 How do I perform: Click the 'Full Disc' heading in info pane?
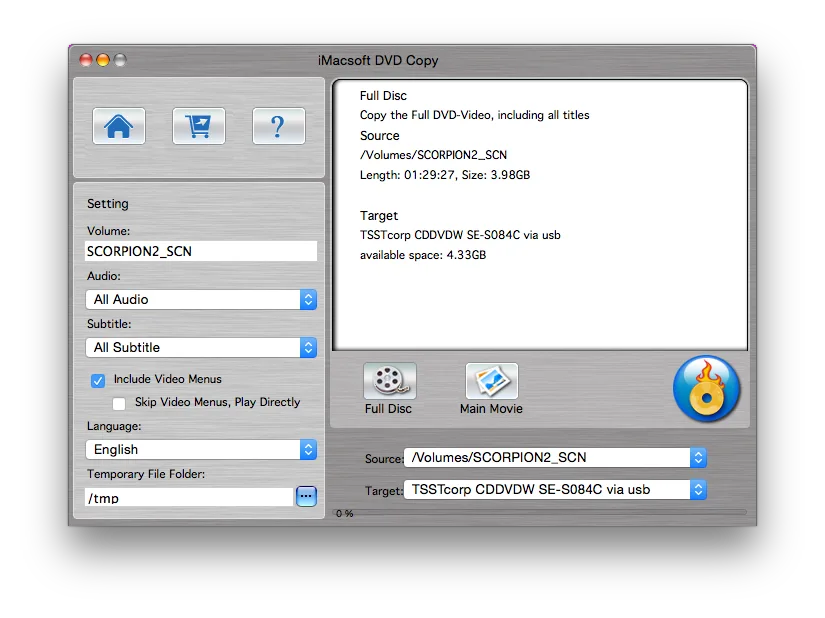(x=383, y=96)
